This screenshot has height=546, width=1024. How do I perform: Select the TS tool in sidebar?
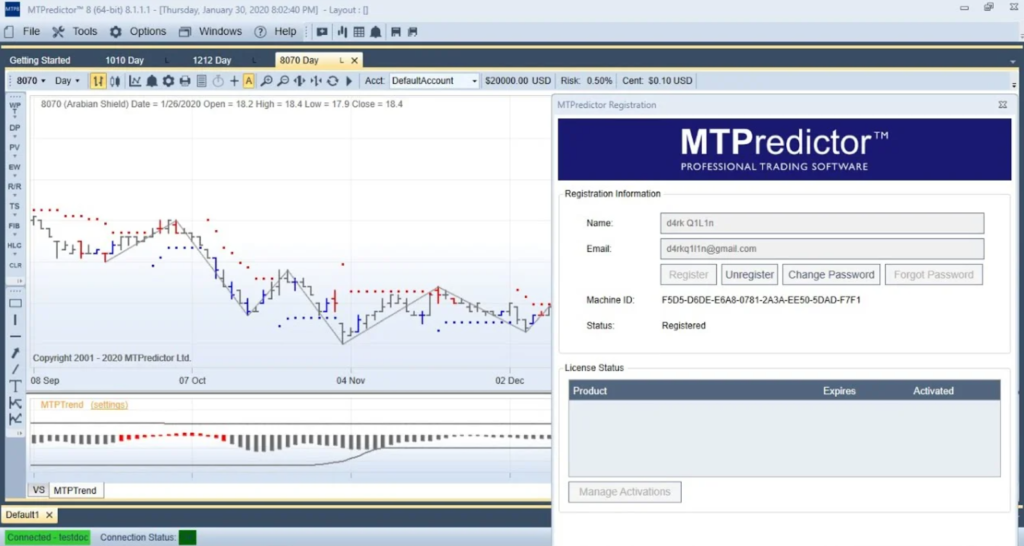[15, 208]
